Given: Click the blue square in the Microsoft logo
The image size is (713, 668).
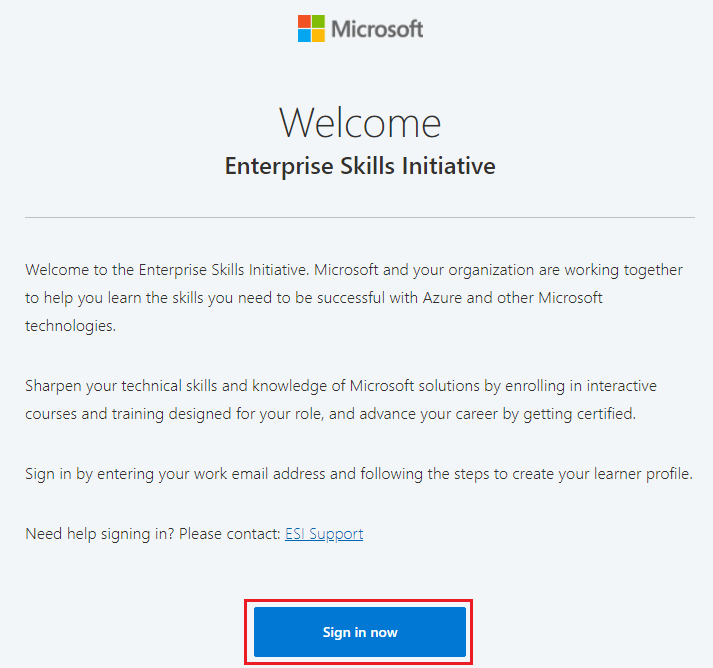Looking at the screenshot, I should tap(304, 35).
